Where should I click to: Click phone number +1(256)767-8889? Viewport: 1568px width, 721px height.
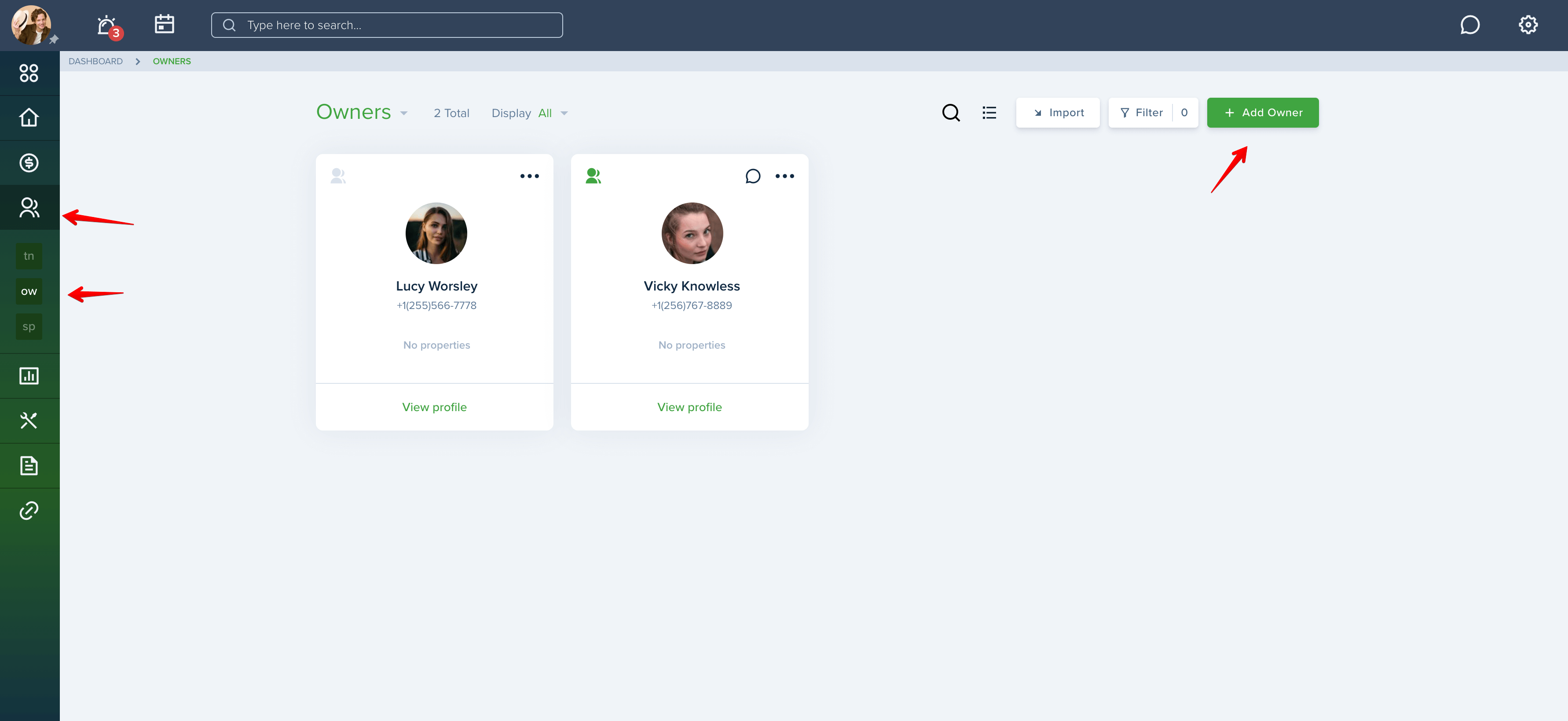[692, 305]
